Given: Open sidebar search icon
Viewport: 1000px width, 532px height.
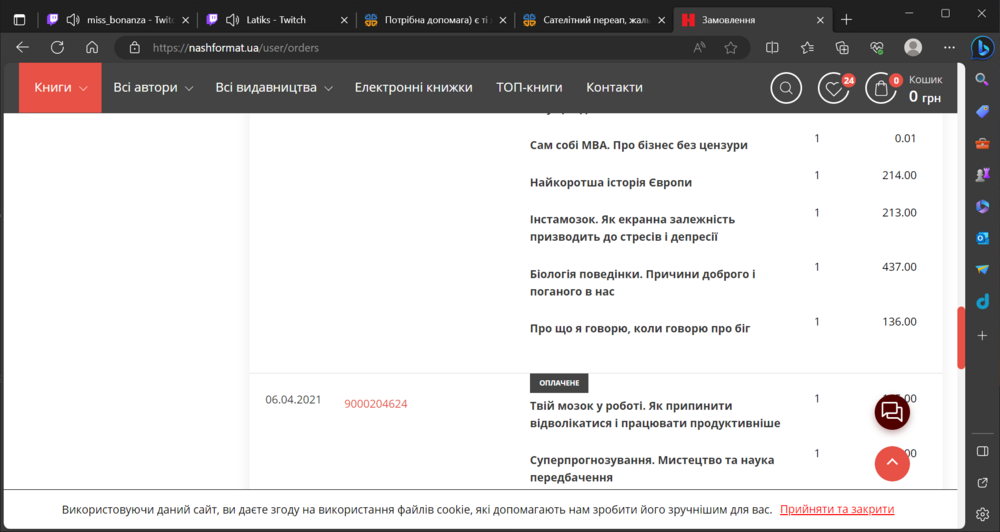Looking at the screenshot, I should 982,79.
